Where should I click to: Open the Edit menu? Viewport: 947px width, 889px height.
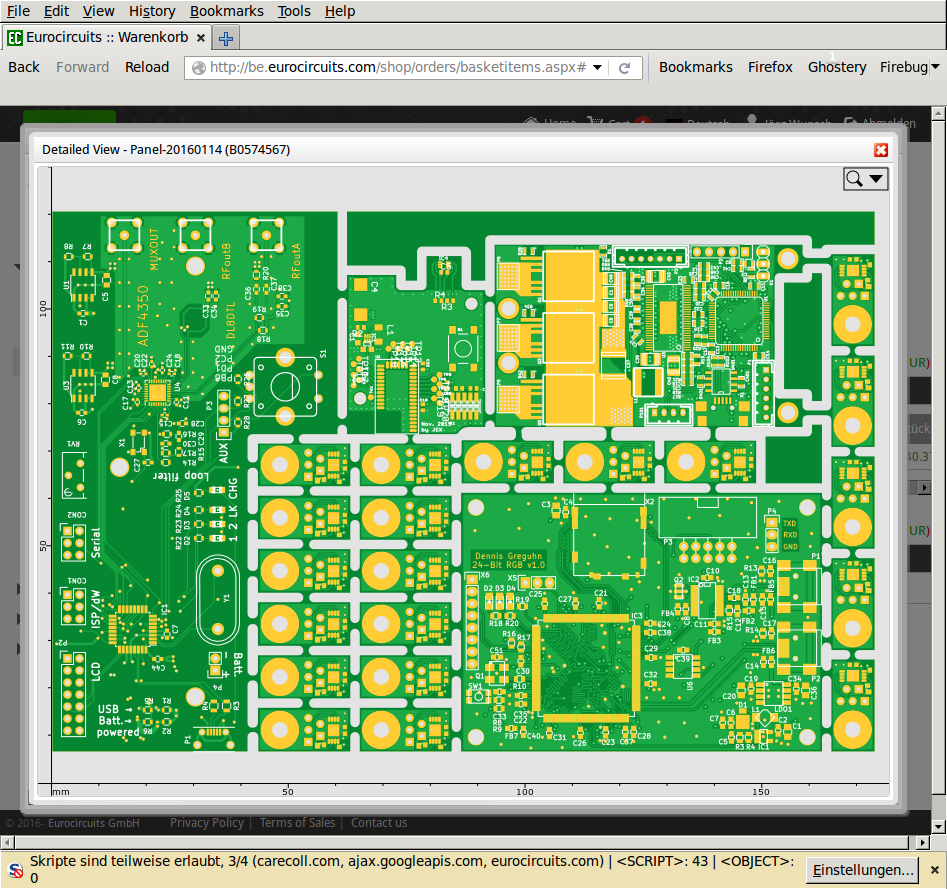click(56, 11)
